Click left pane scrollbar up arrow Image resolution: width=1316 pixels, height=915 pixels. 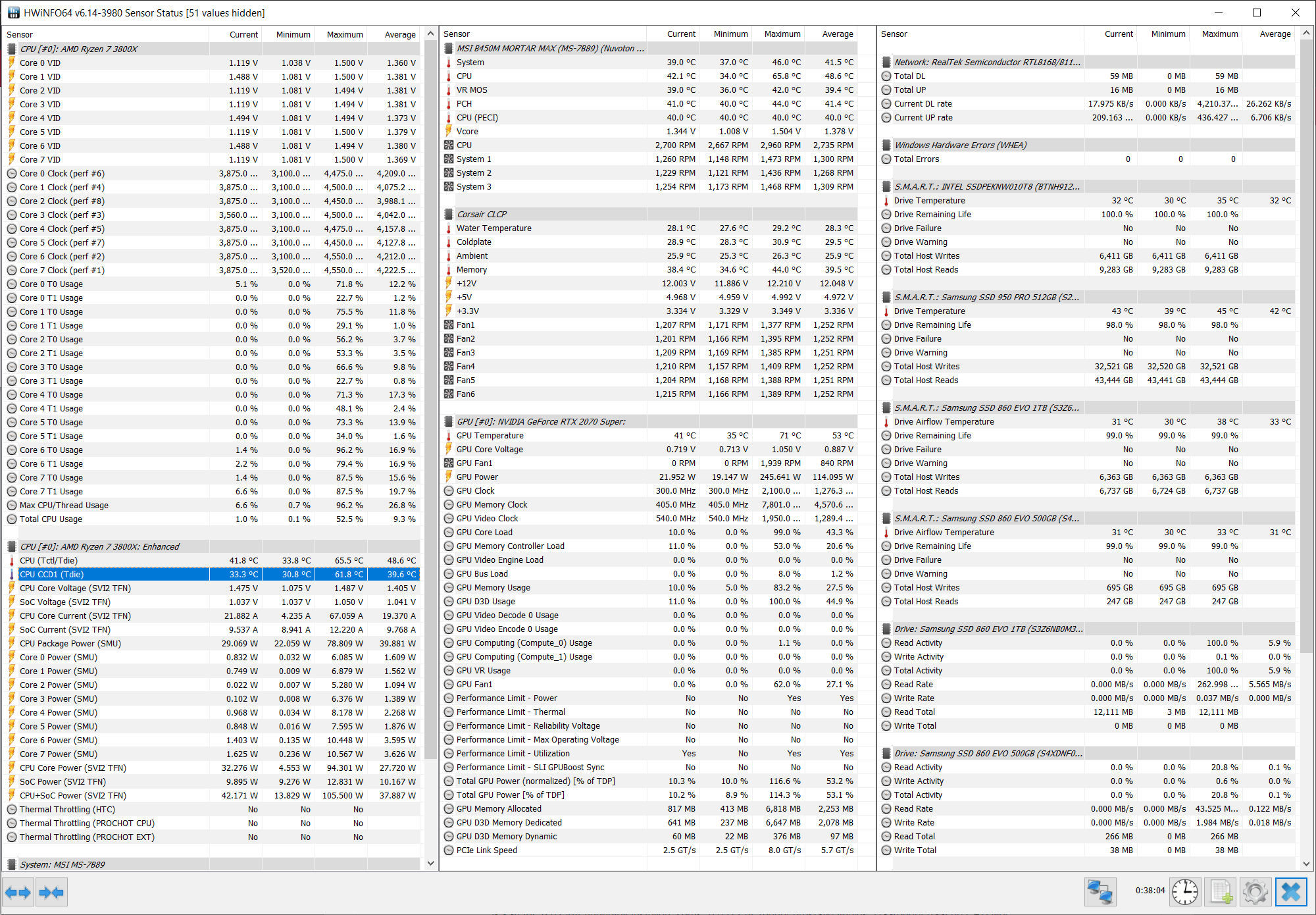coord(430,34)
